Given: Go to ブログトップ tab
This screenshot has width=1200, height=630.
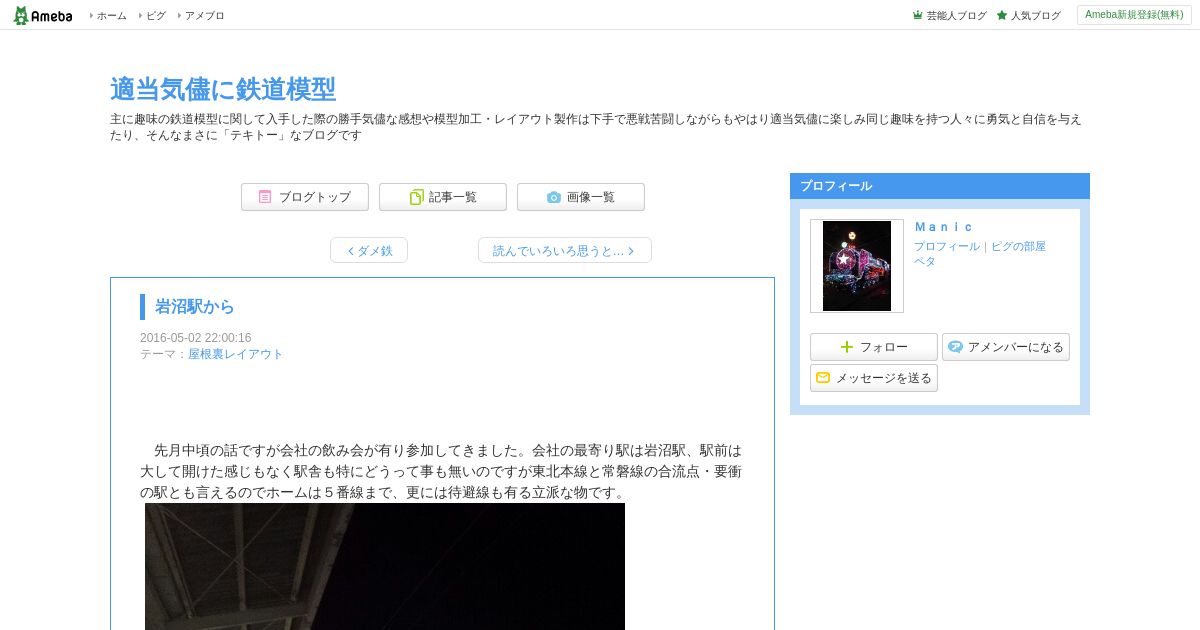Looking at the screenshot, I should point(305,197).
